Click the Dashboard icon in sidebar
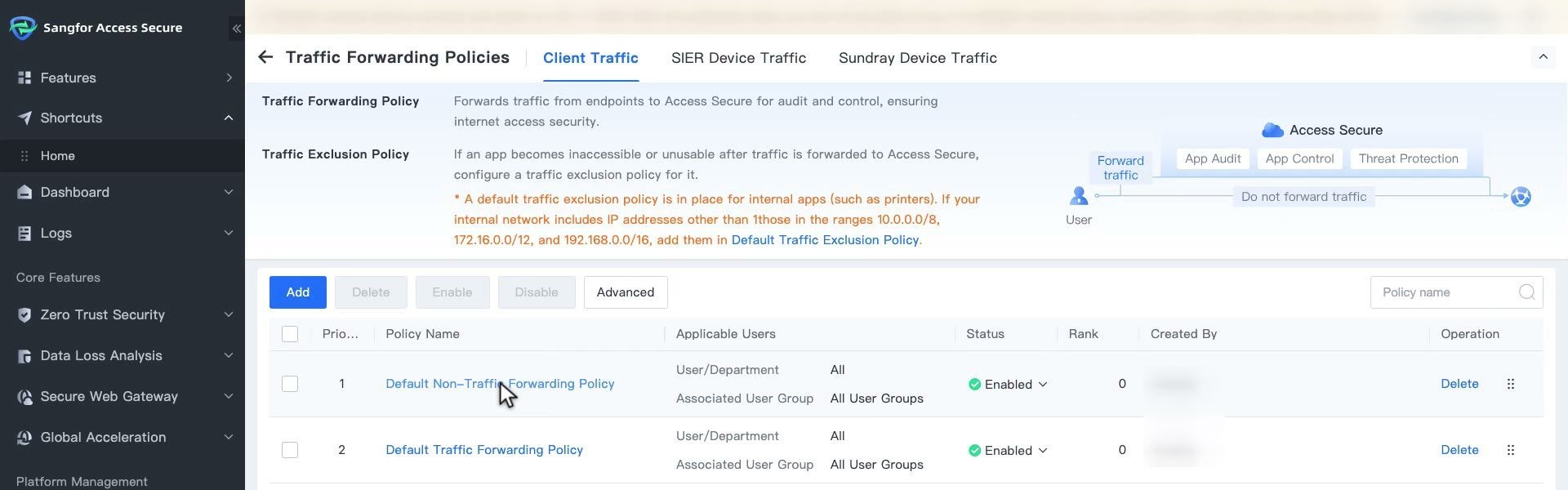 pos(24,192)
